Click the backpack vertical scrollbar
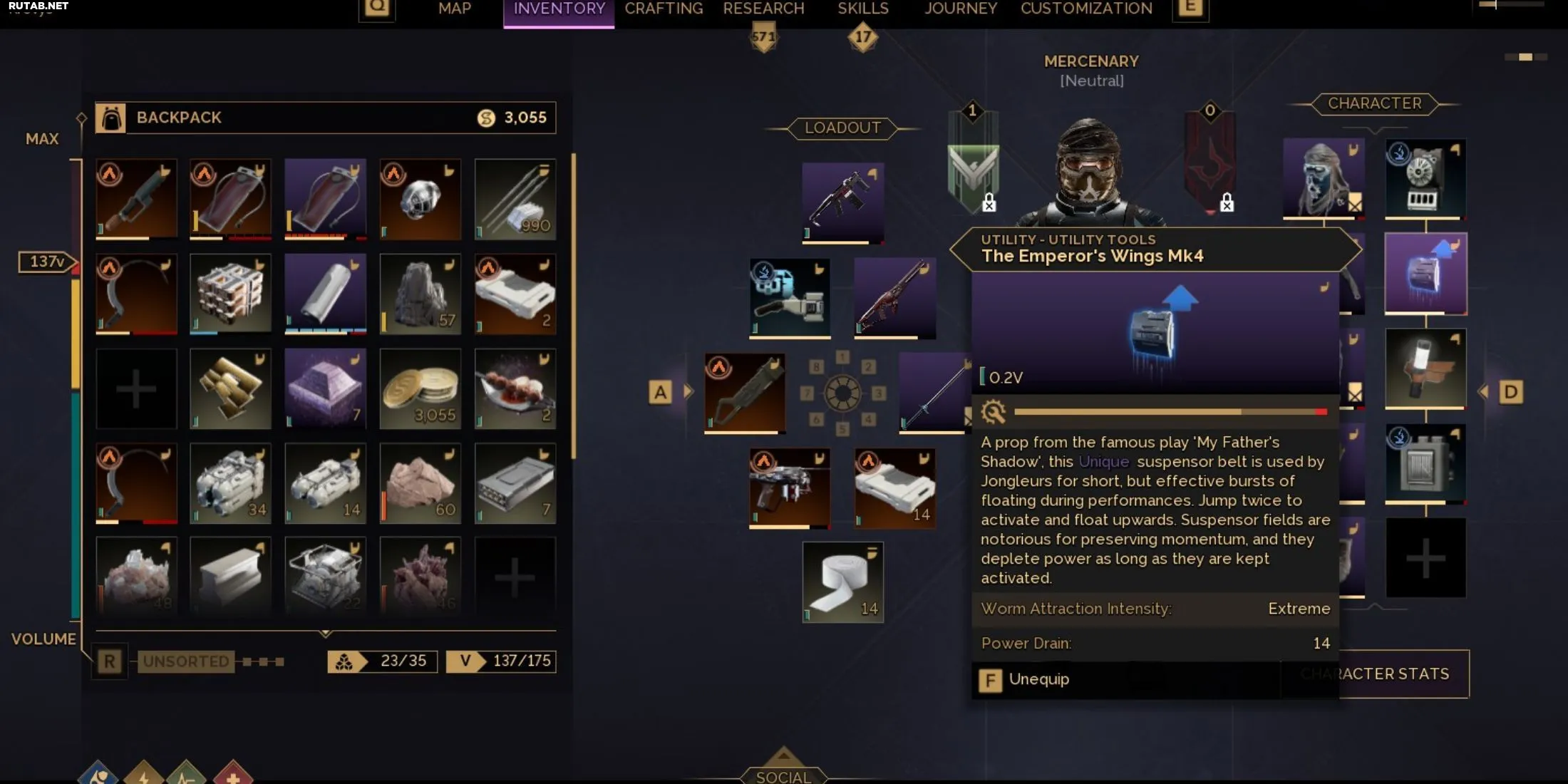 (573, 306)
